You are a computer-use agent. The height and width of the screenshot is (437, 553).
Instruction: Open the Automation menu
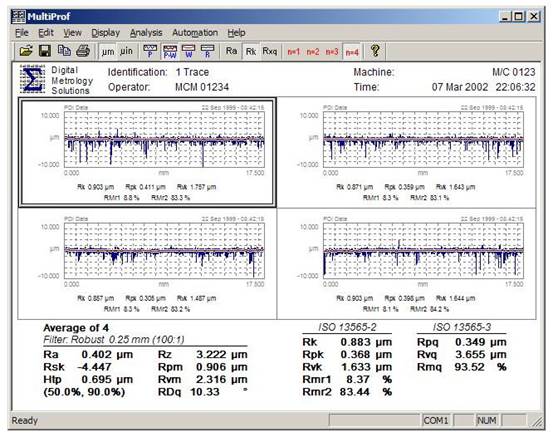[195, 33]
